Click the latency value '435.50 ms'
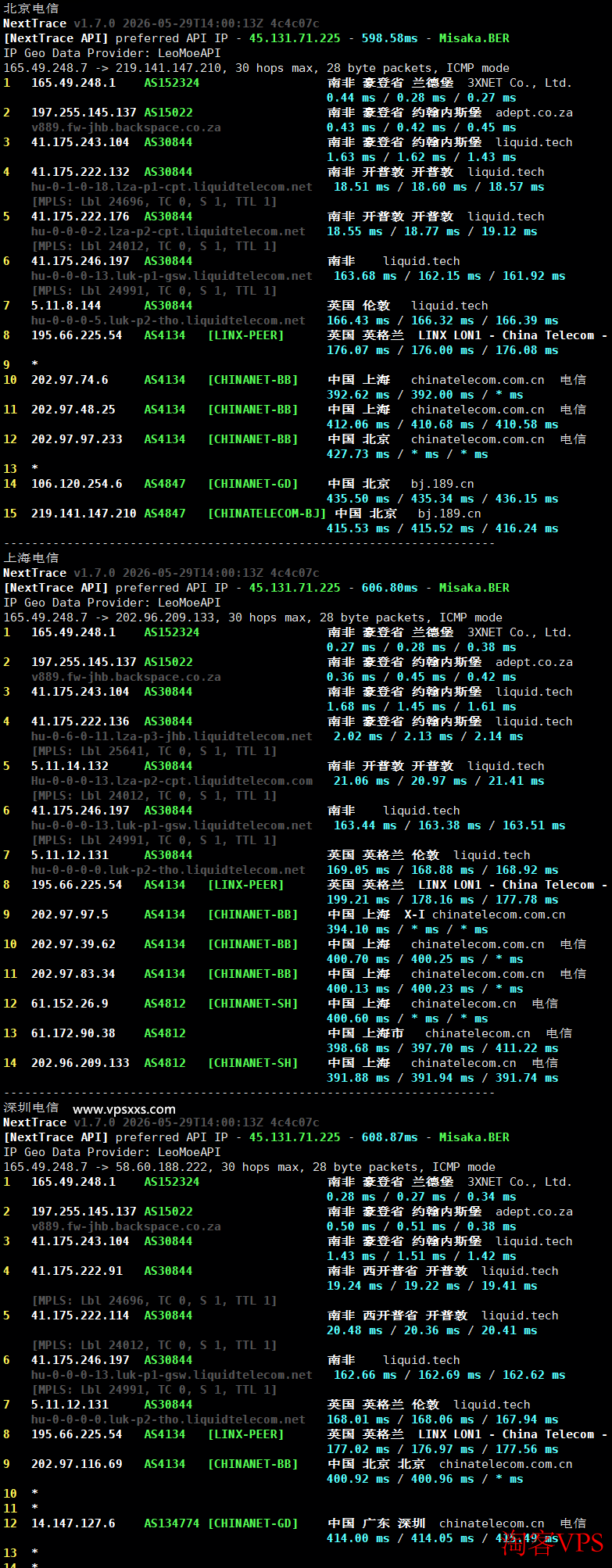Screen dimensions: 612x1568 [x=358, y=499]
